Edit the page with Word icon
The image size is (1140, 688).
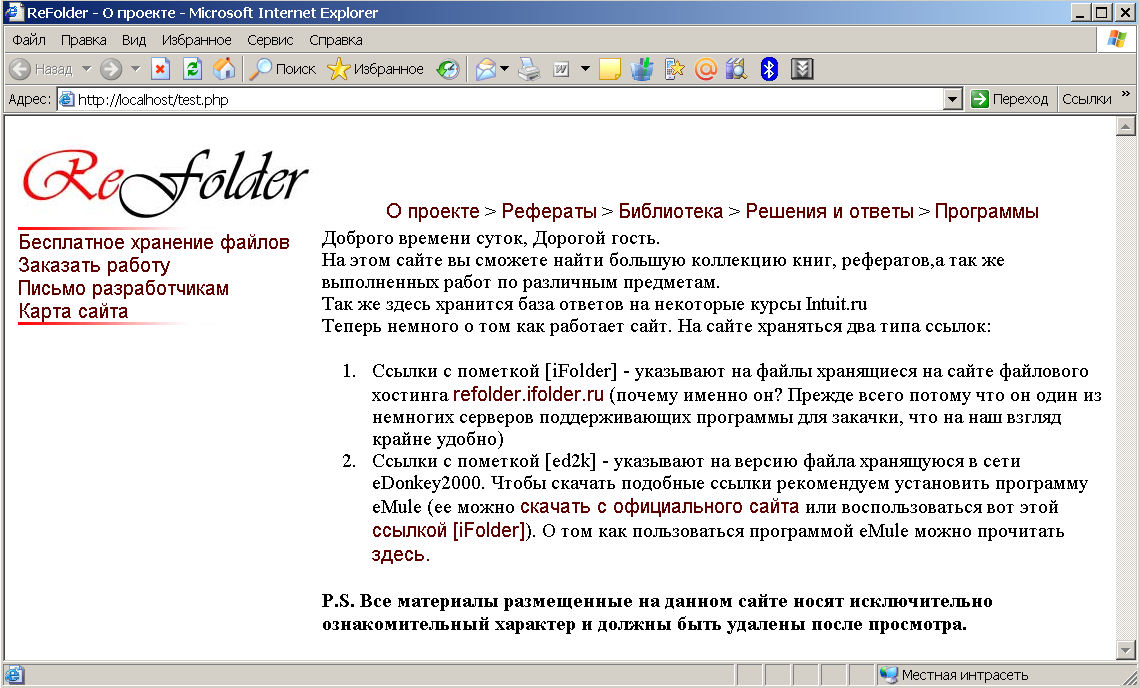click(x=561, y=69)
